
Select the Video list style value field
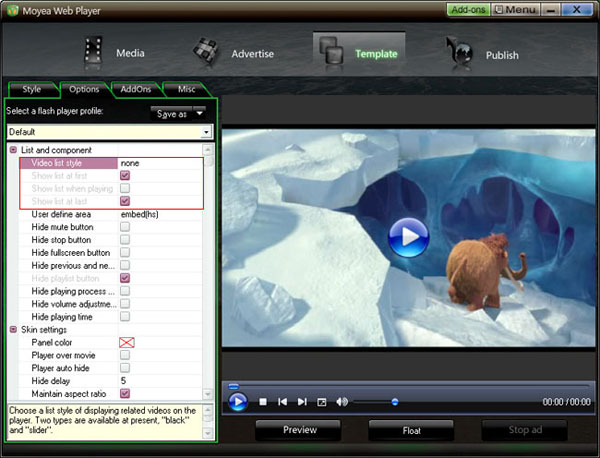click(x=160, y=163)
